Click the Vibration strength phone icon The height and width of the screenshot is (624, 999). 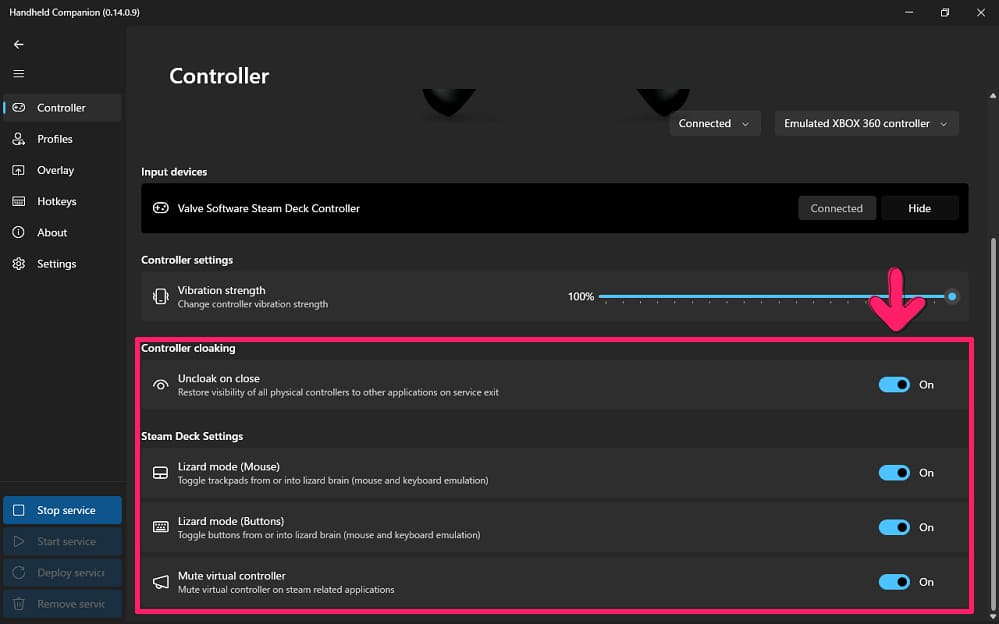(x=161, y=296)
